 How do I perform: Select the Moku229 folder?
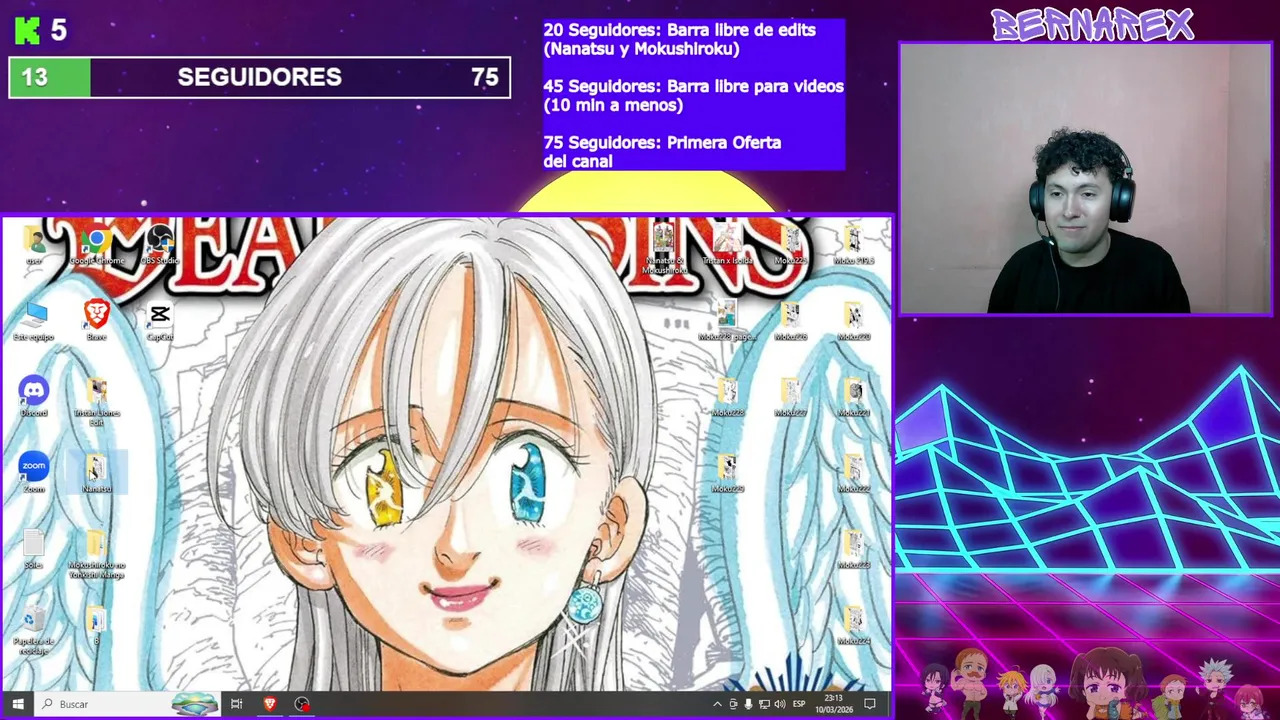point(727,474)
